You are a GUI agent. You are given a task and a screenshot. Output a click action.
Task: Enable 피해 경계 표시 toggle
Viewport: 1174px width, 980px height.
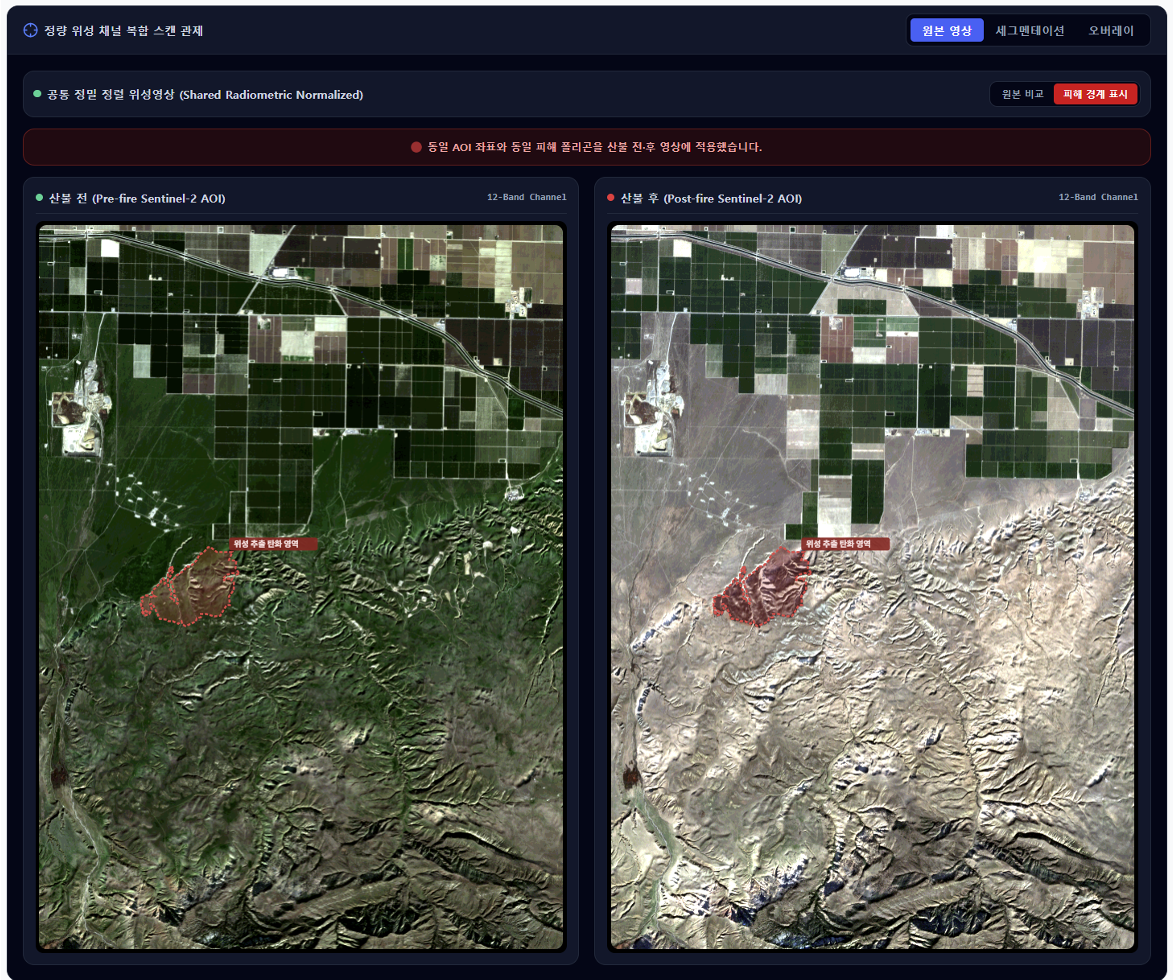point(1095,94)
